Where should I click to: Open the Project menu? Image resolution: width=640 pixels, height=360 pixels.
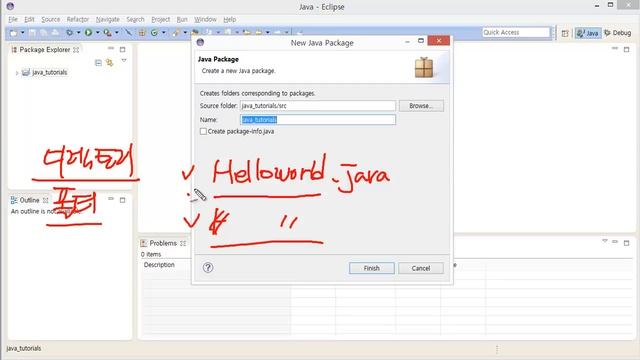160,19
